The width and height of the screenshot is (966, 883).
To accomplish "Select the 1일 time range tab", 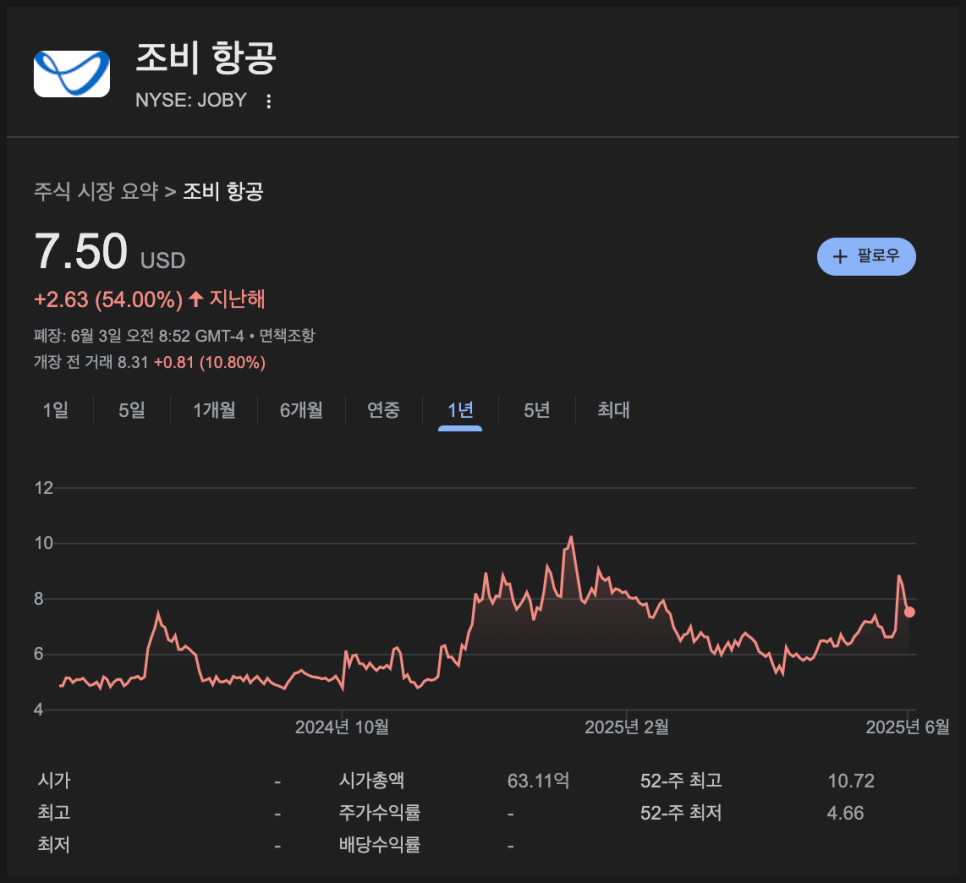I will pos(55,410).
